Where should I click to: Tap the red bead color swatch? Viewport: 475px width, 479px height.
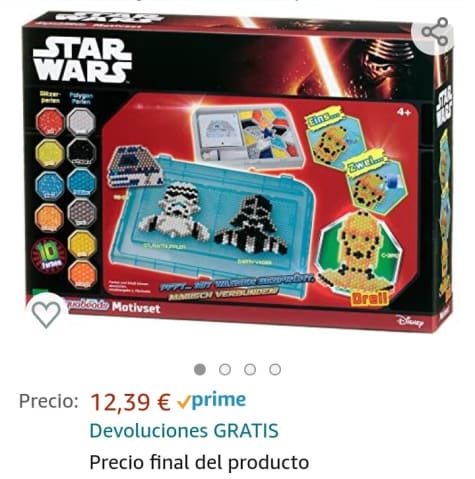50,122
